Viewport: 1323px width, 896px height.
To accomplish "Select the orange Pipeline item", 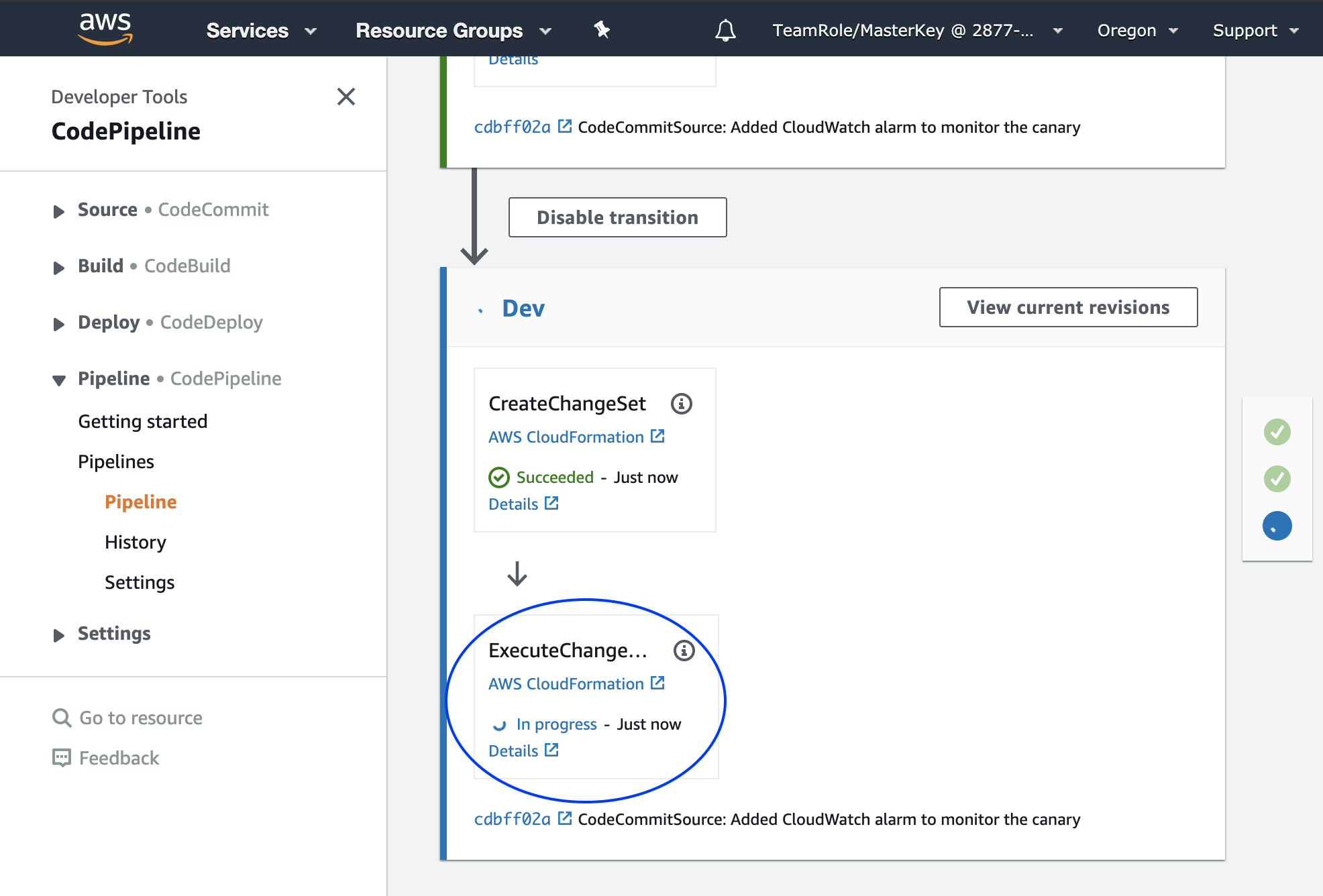I will point(141,502).
